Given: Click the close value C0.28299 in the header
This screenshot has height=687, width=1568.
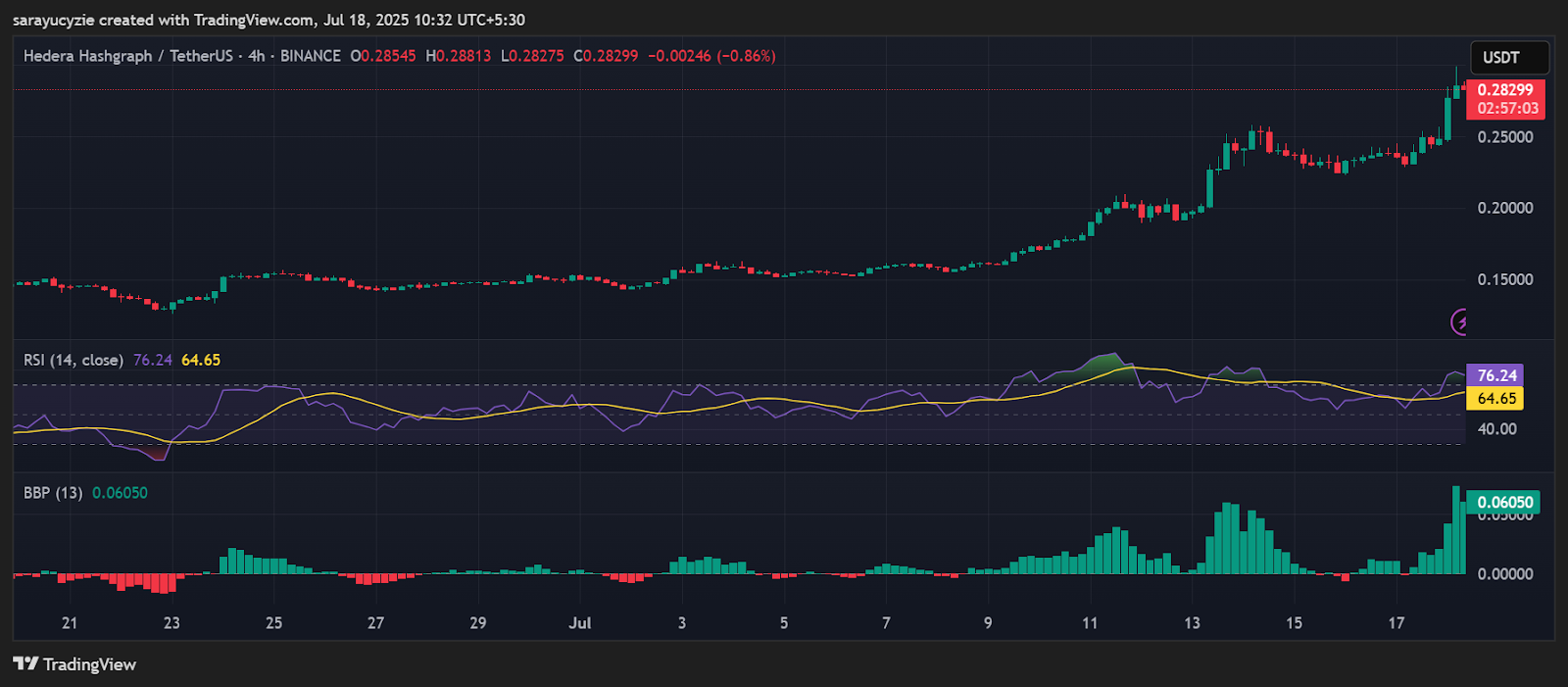Looking at the screenshot, I should (607, 56).
